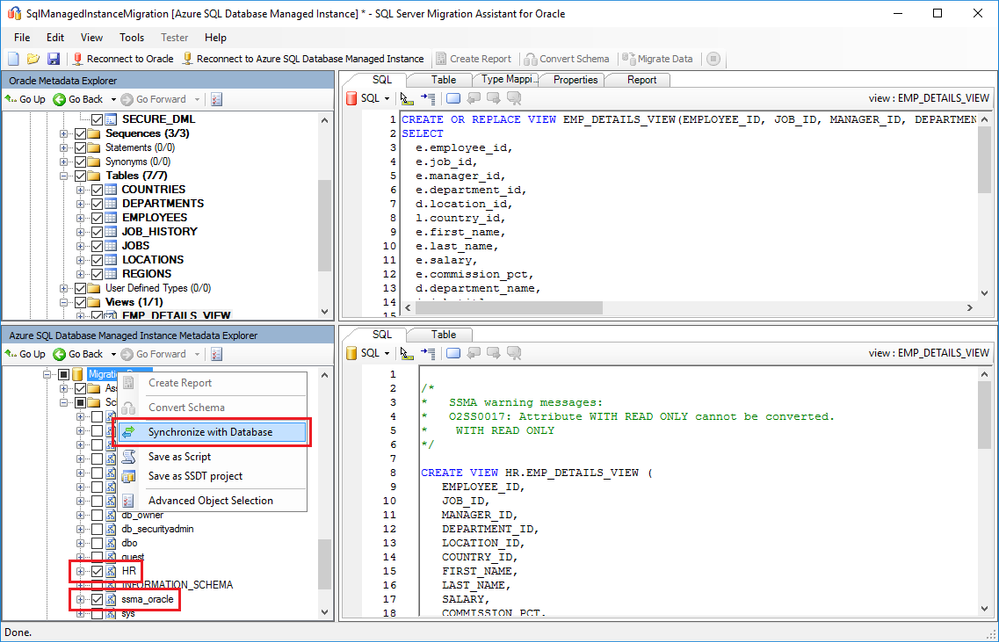Toggle the Sequences (3/3) checkbox
This screenshot has width=999, height=642.
80,134
